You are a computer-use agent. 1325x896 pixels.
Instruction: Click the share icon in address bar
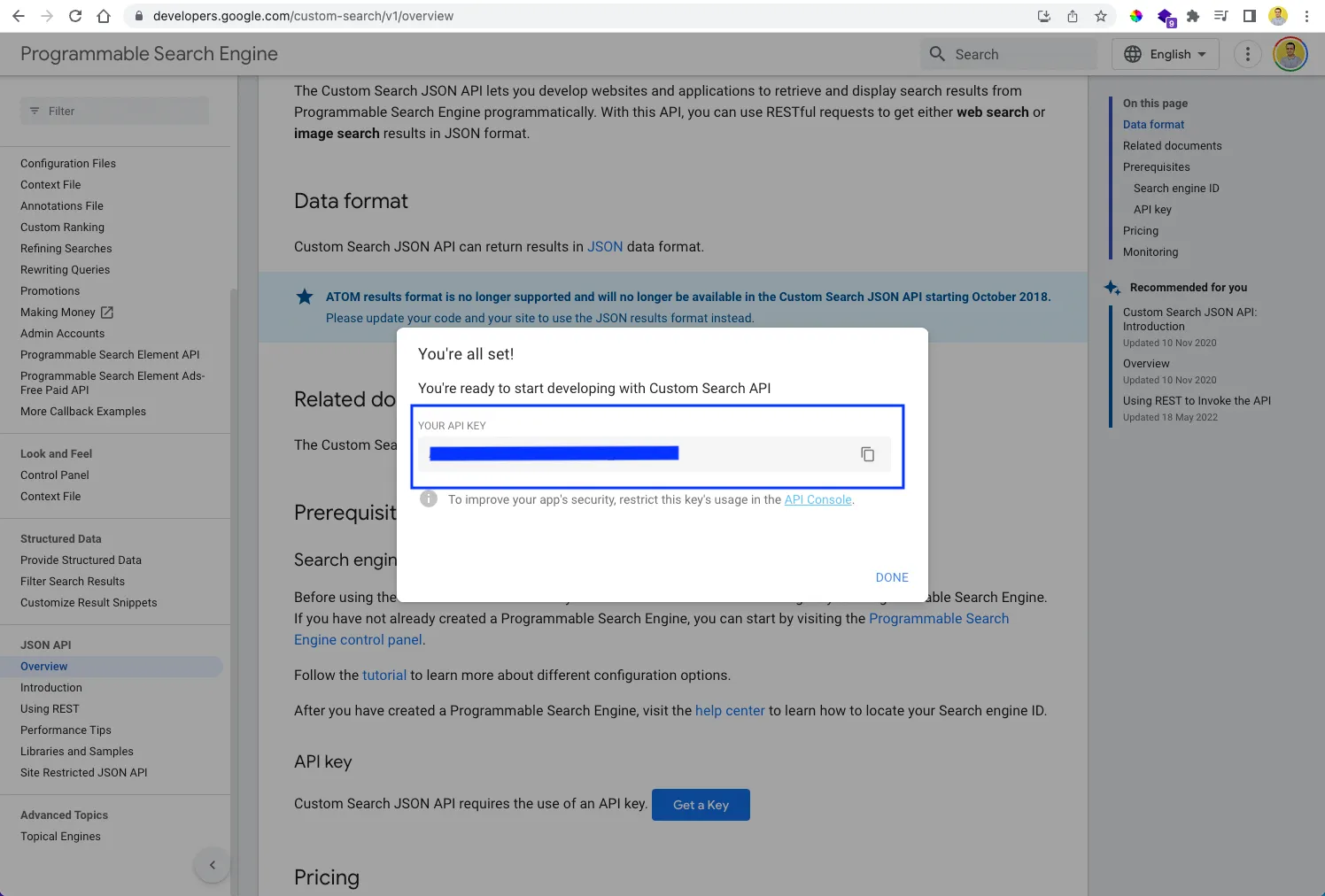tap(1072, 16)
